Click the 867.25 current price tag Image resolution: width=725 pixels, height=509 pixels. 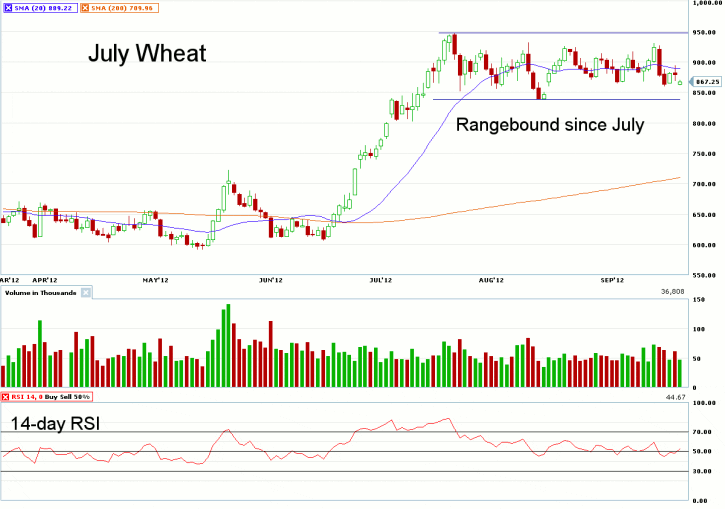click(706, 81)
